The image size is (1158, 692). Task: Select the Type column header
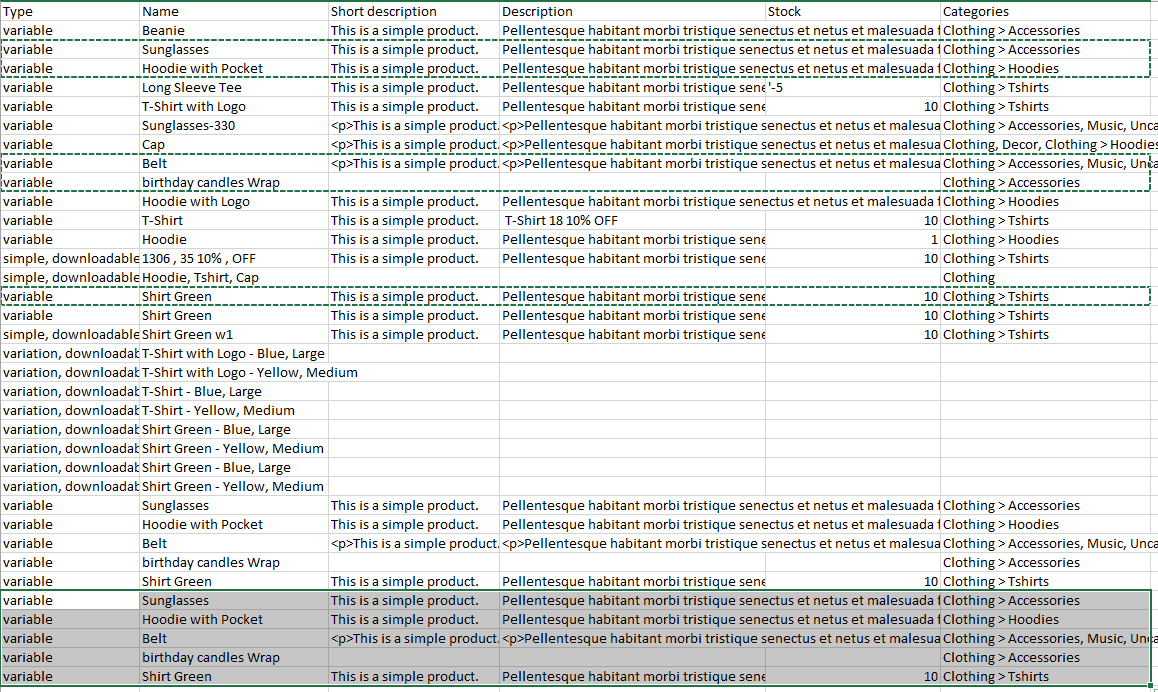pyautogui.click(x=20, y=11)
